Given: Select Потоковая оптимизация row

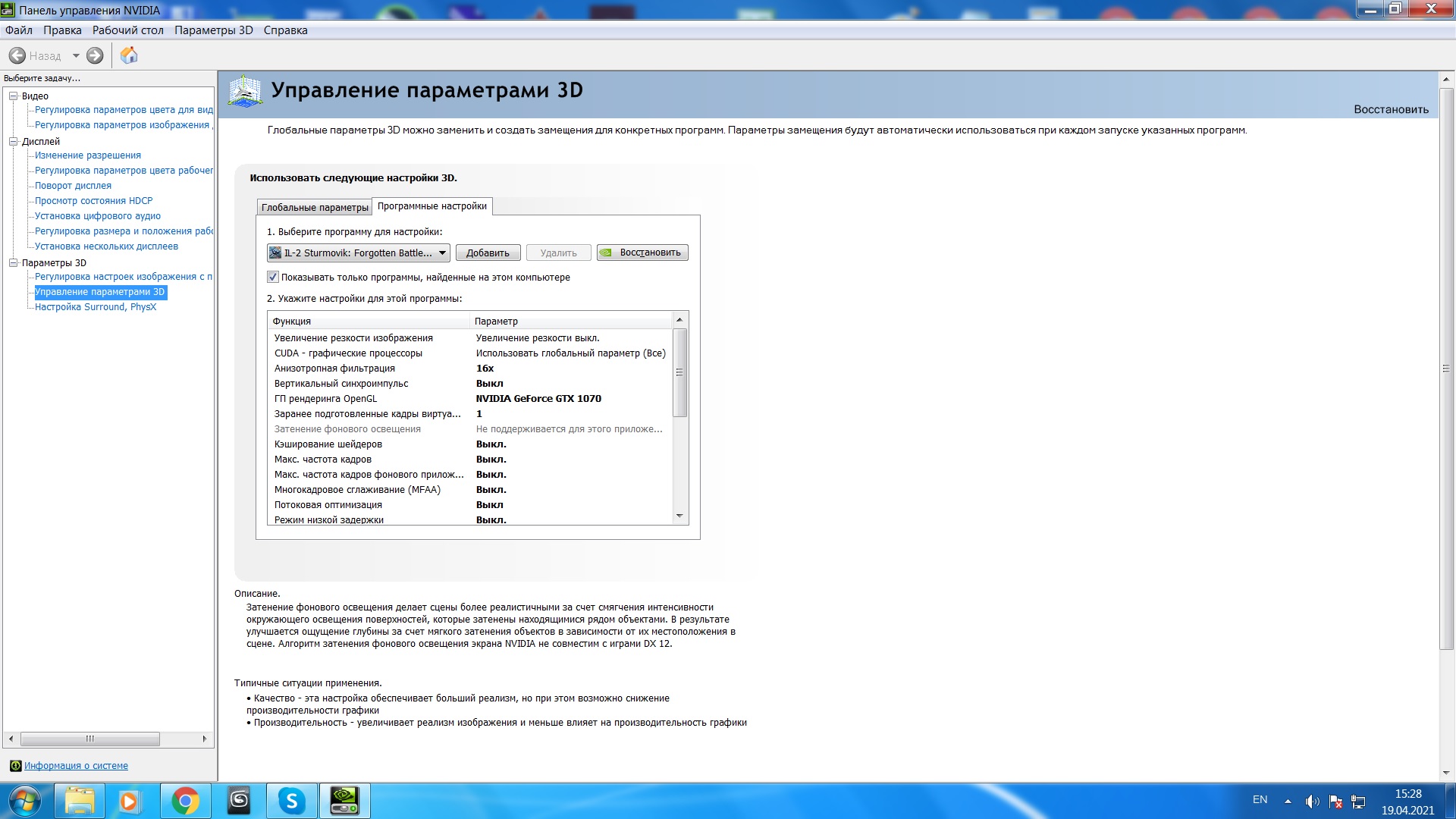Looking at the screenshot, I should [469, 505].
